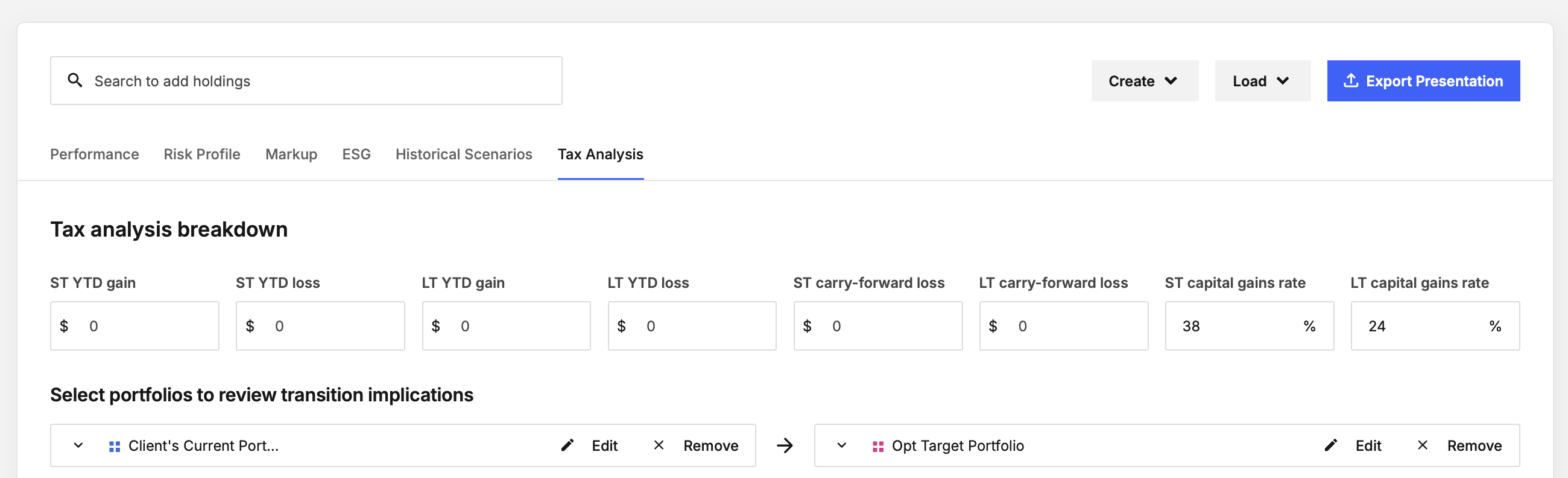1568x478 pixels.
Task: Select the ST capital gains rate field
Action: pyautogui.click(x=1249, y=327)
